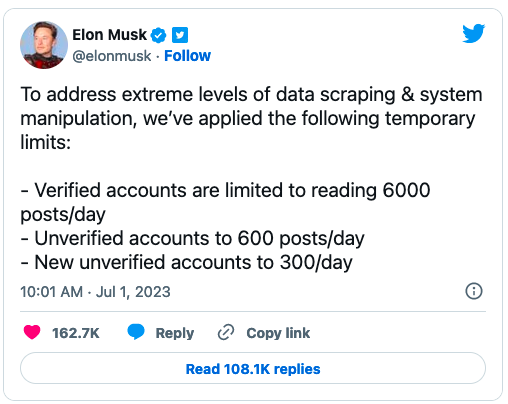
Task: Select the Copy link text
Action: coord(278,333)
